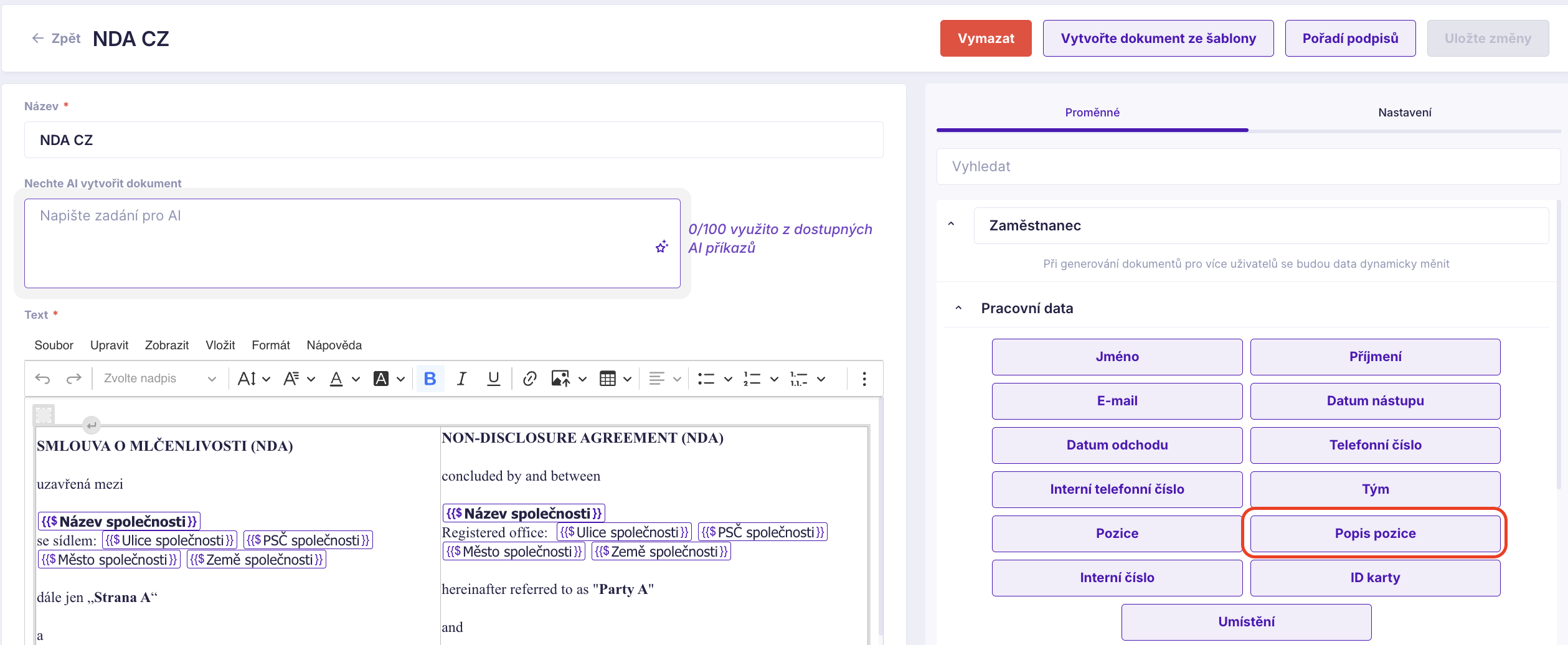
Task: Open the three-dot more options toolbar menu
Action: [x=864, y=379]
